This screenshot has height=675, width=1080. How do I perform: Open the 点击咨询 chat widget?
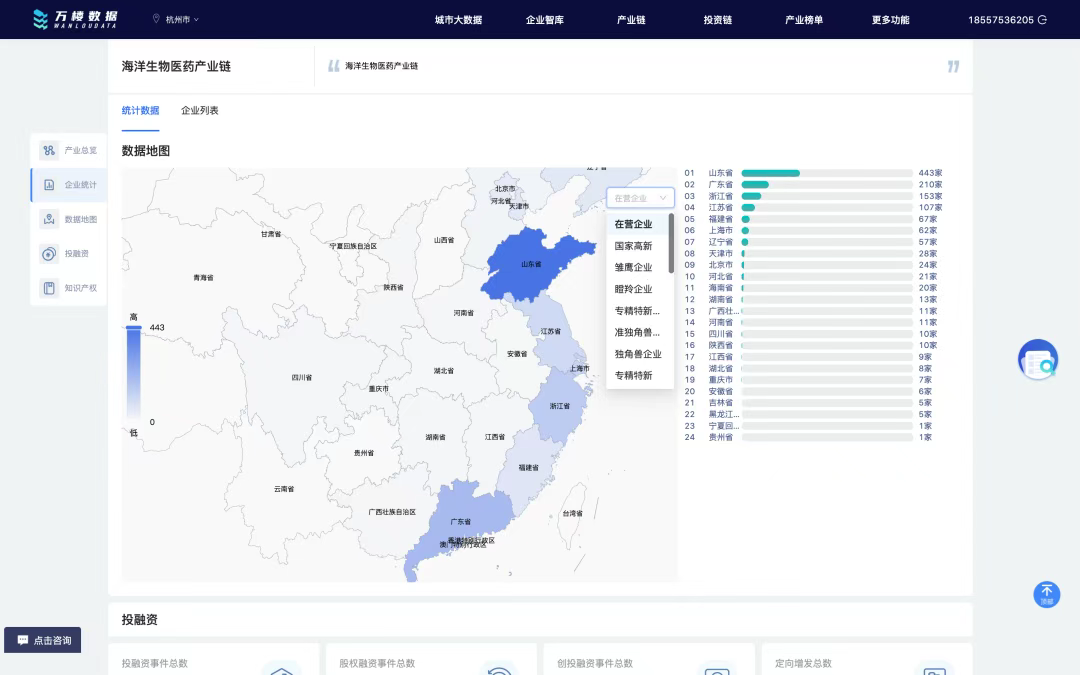click(x=43, y=640)
